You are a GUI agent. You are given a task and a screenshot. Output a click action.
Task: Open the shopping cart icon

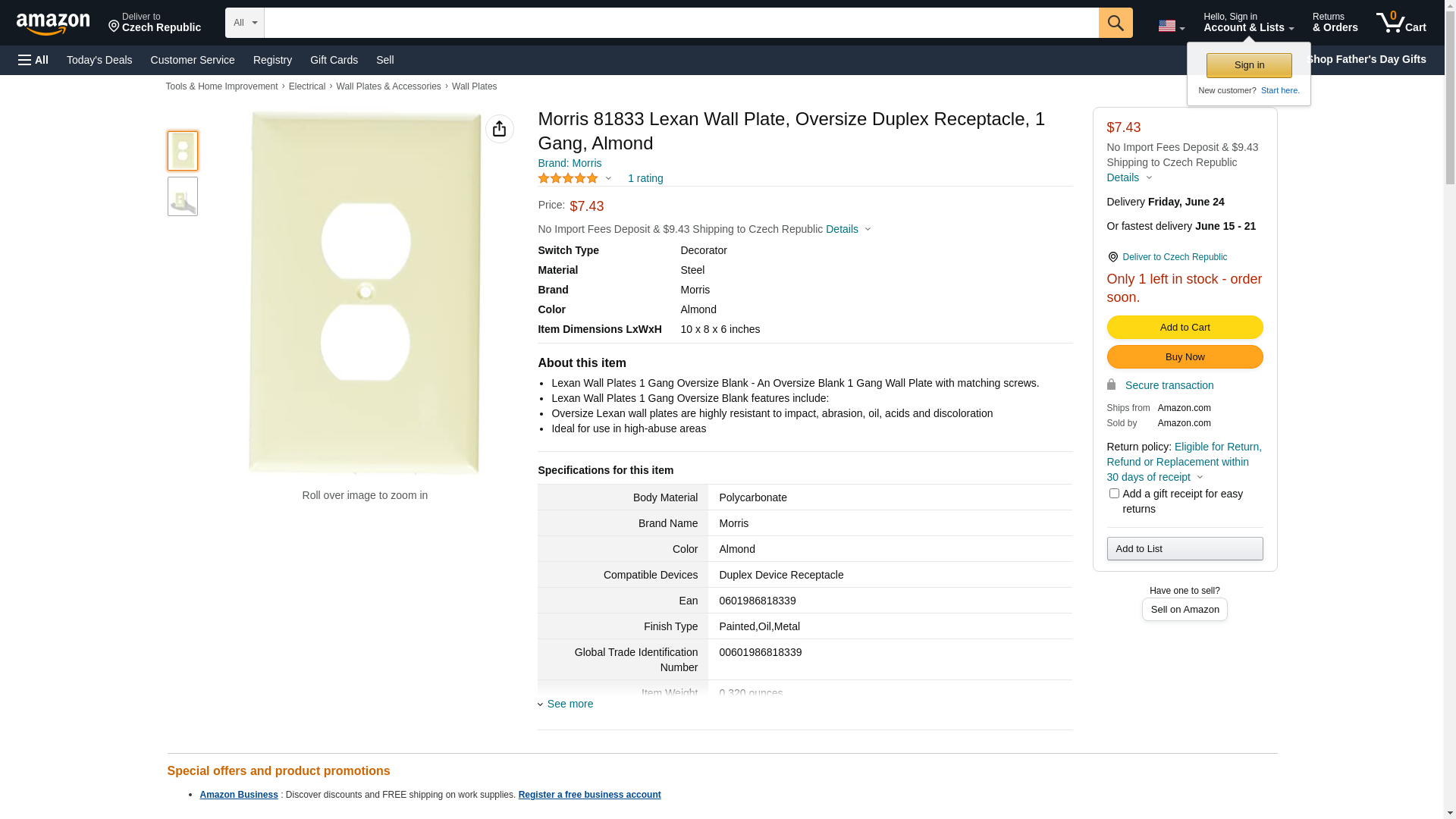(x=1401, y=23)
